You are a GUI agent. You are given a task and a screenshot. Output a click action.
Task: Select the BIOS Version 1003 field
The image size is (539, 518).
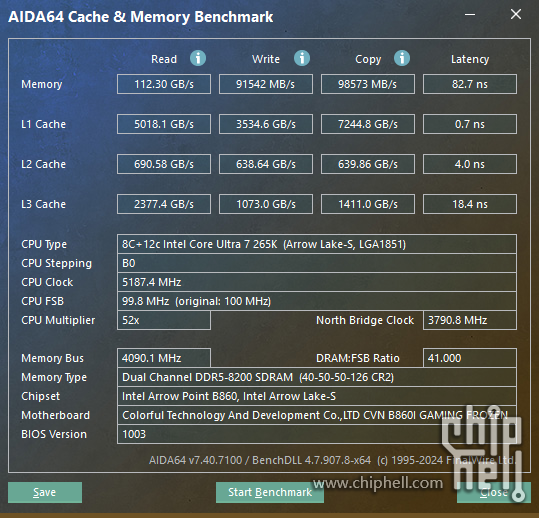[x=317, y=434]
